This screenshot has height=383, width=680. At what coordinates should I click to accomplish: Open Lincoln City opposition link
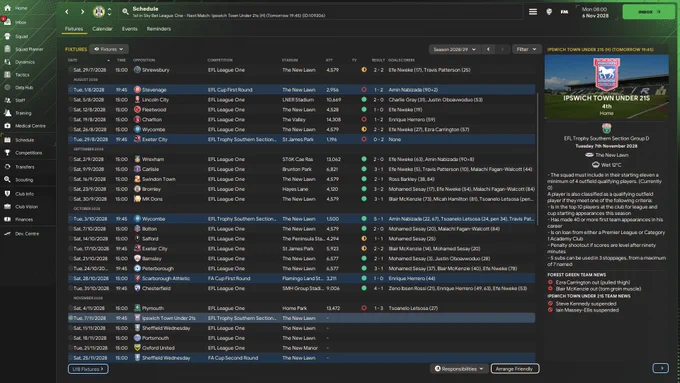(x=155, y=100)
